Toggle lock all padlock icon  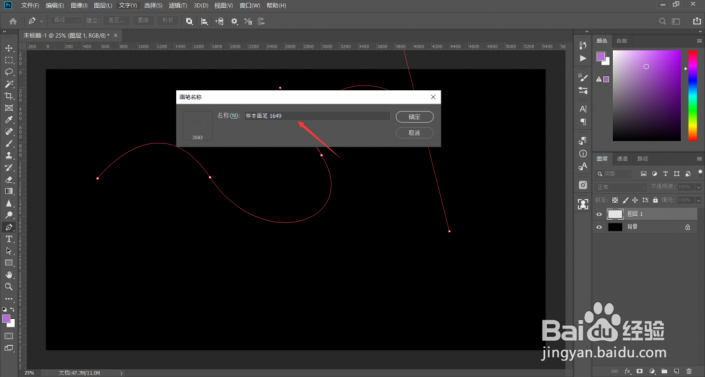[655, 200]
